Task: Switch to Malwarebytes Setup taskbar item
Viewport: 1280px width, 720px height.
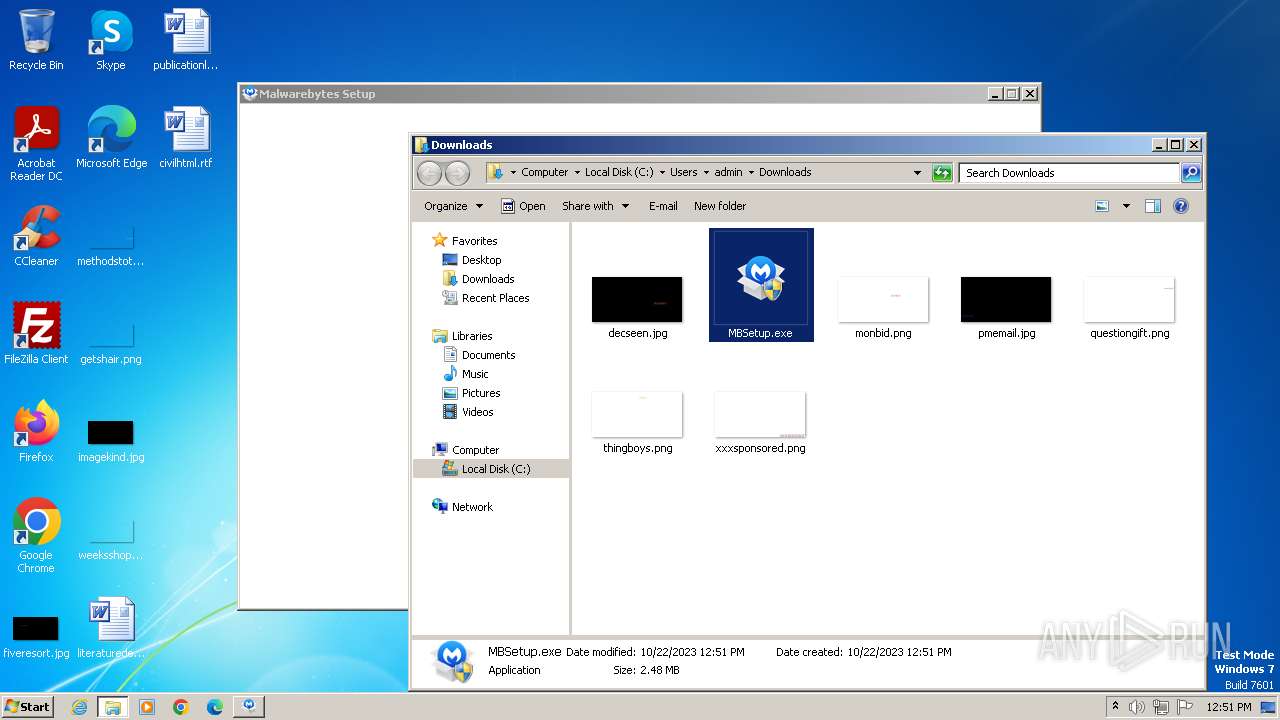Action: tap(249, 707)
